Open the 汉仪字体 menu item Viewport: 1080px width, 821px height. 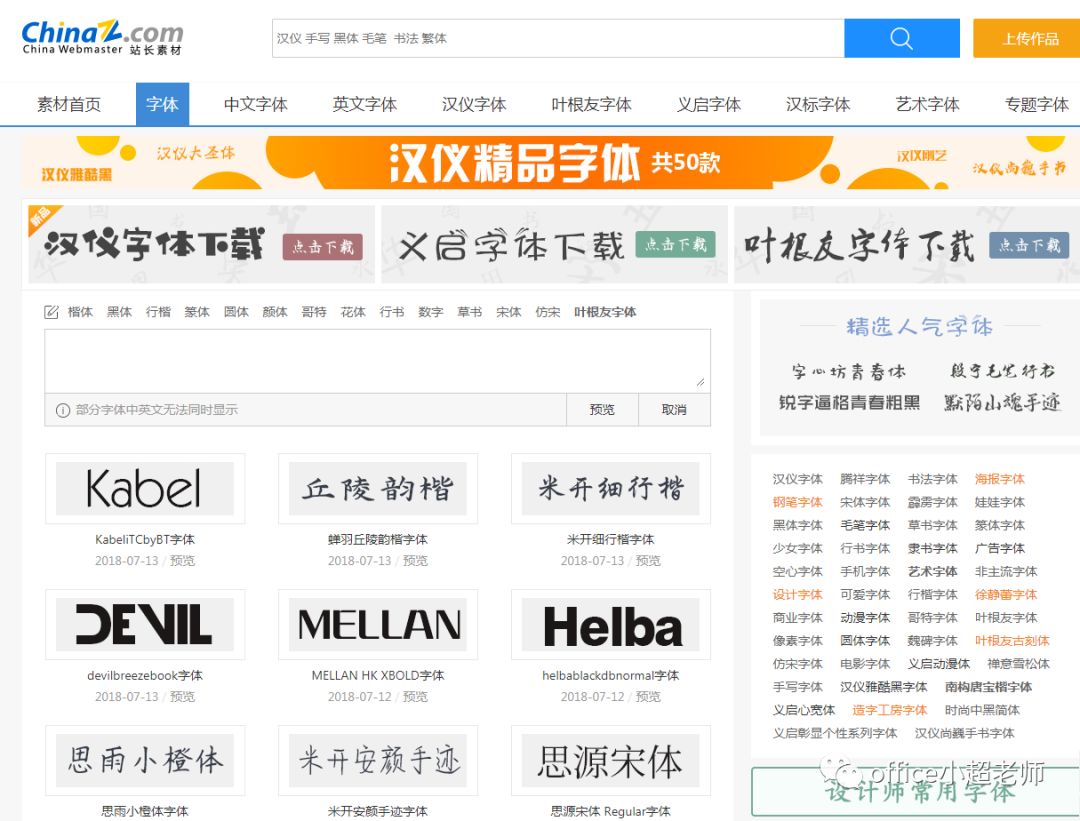click(474, 104)
